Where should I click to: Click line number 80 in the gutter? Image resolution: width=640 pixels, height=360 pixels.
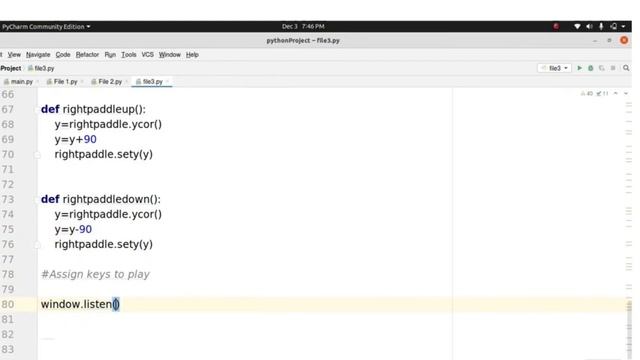[7, 304]
